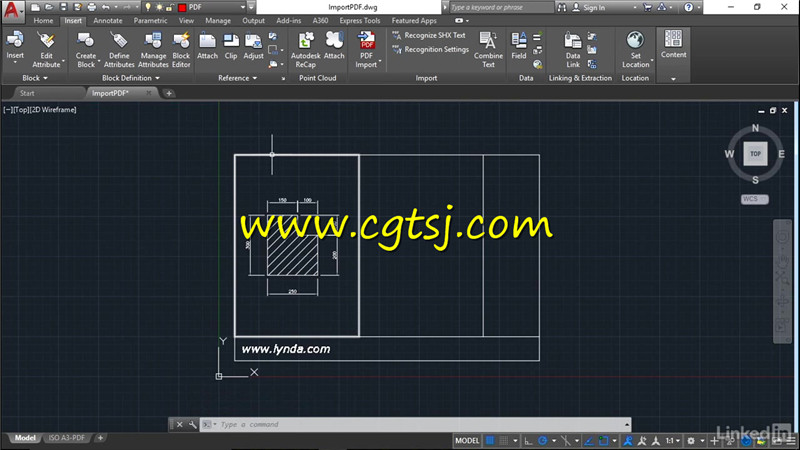The width and height of the screenshot is (800, 450).
Task: Click the PDF Import tool
Action: [366, 49]
